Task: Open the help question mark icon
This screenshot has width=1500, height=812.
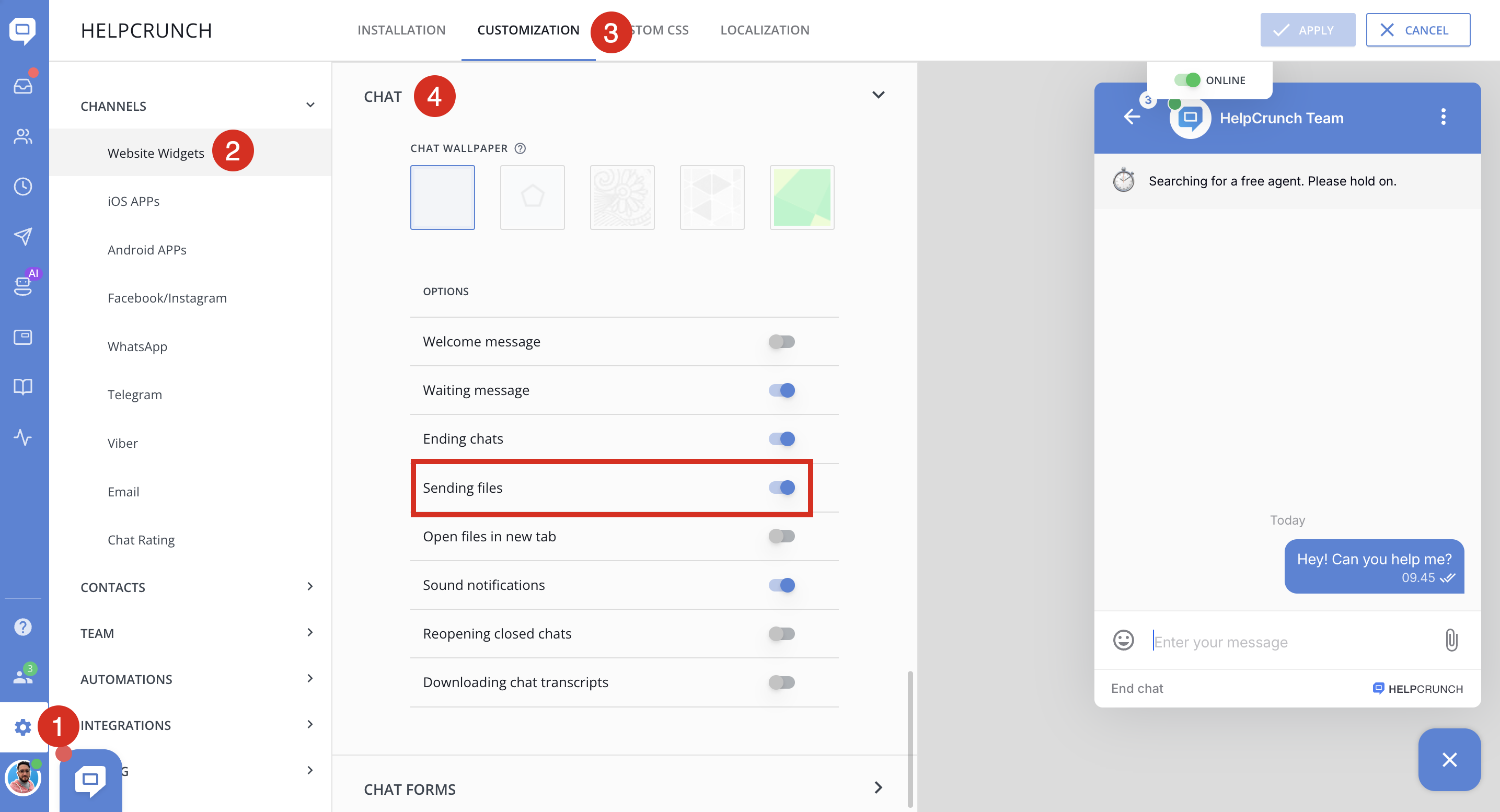Action: 22,627
